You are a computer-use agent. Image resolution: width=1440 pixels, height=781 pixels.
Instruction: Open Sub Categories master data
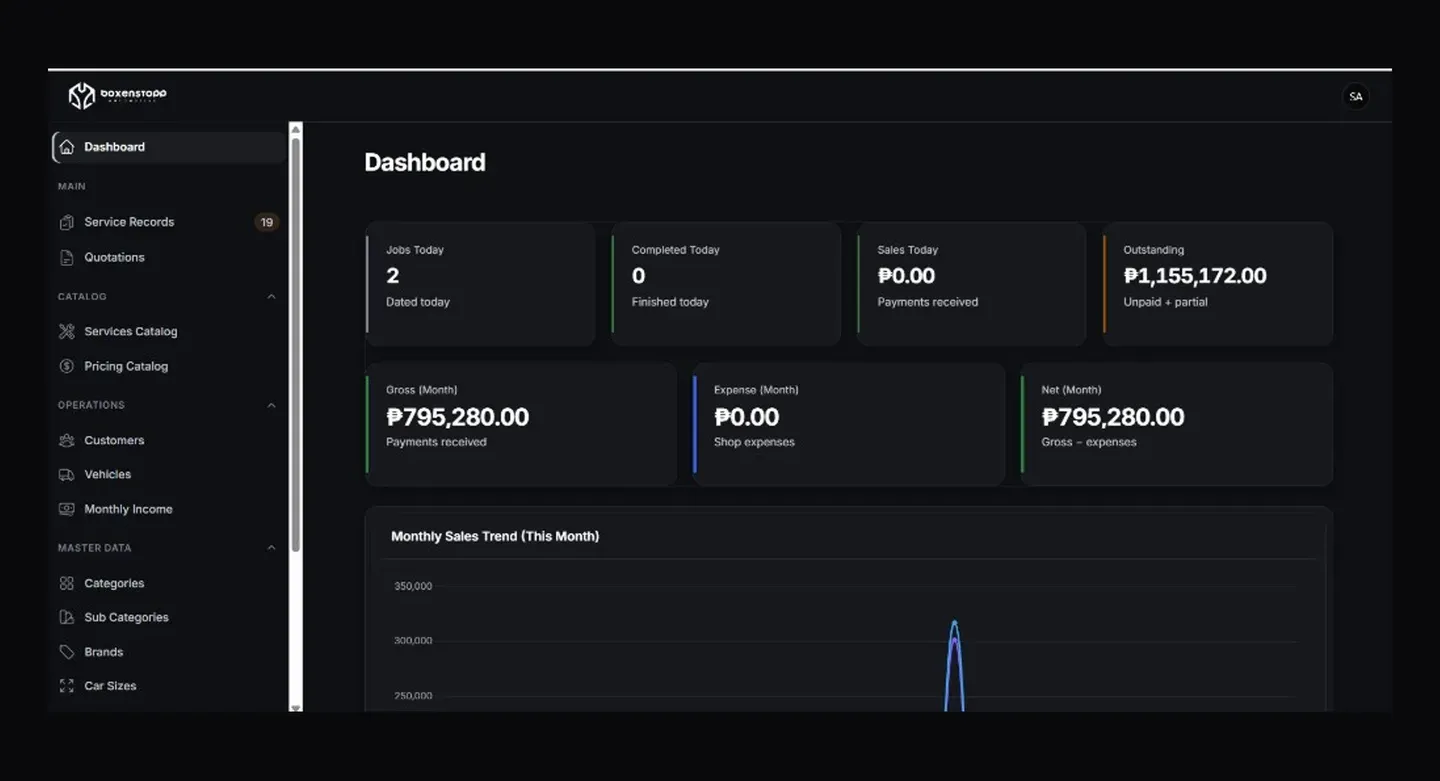pyautogui.click(x=169, y=617)
